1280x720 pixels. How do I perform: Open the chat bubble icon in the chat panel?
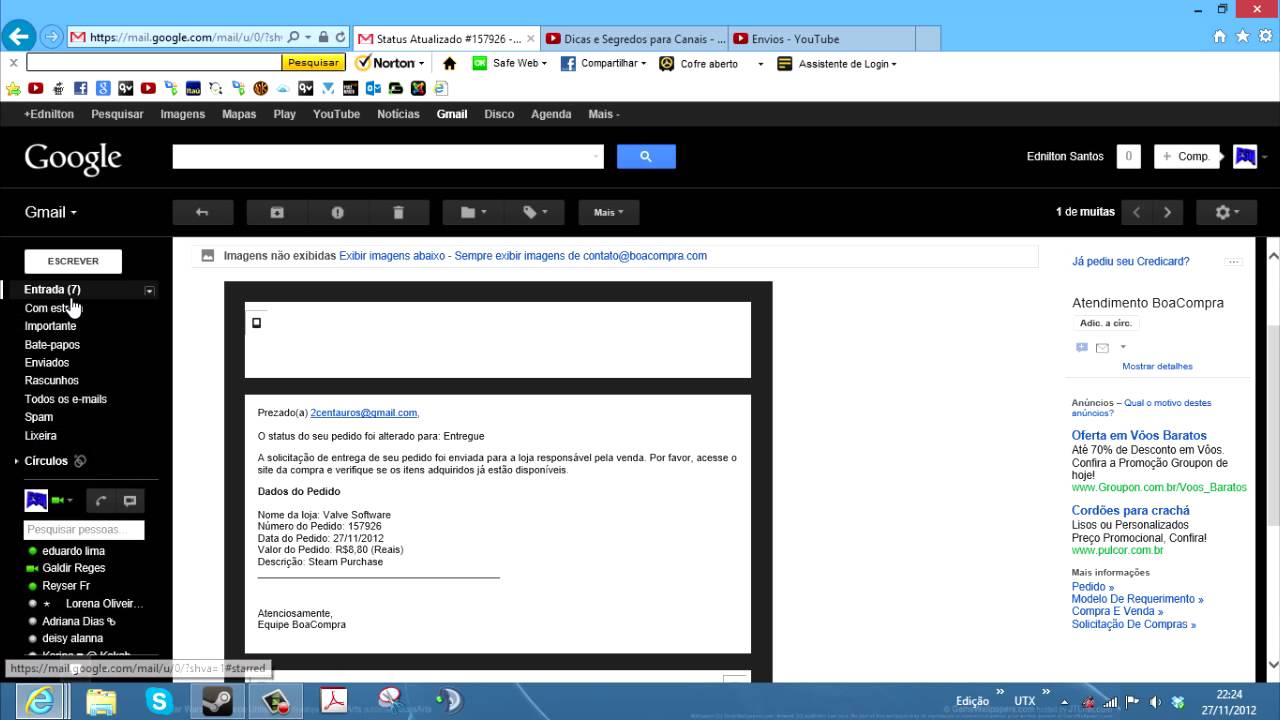tap(130, 500)
